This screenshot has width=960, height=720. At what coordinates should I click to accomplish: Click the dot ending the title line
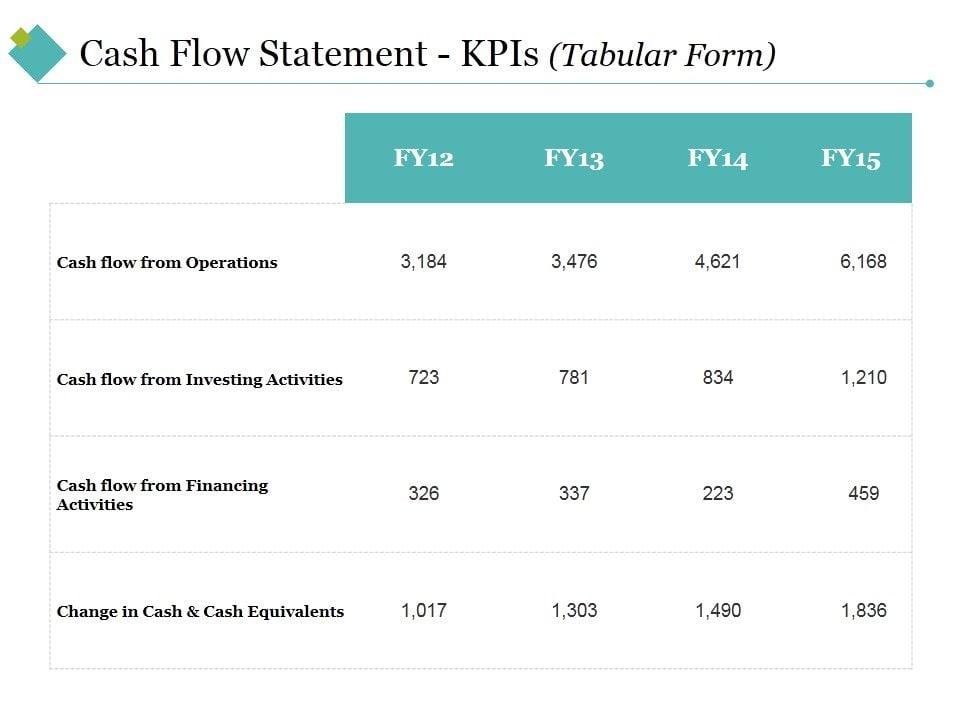pyautogui.click(x=929, y=83)
